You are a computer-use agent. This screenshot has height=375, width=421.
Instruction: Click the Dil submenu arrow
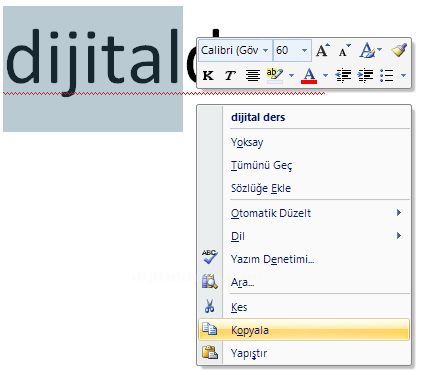pyautogui.click(x=399, y=236)
